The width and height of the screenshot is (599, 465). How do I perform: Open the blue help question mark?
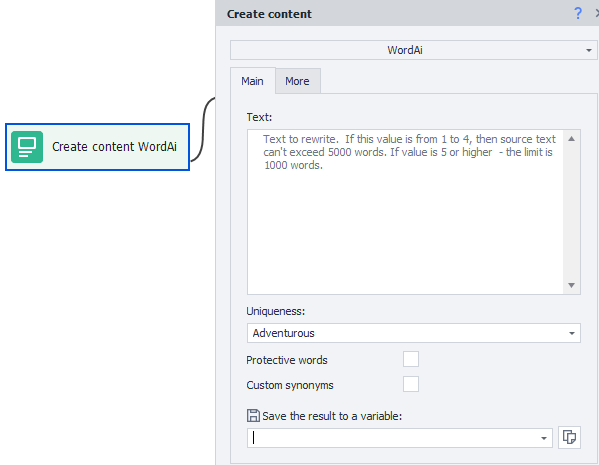[578, 13]
